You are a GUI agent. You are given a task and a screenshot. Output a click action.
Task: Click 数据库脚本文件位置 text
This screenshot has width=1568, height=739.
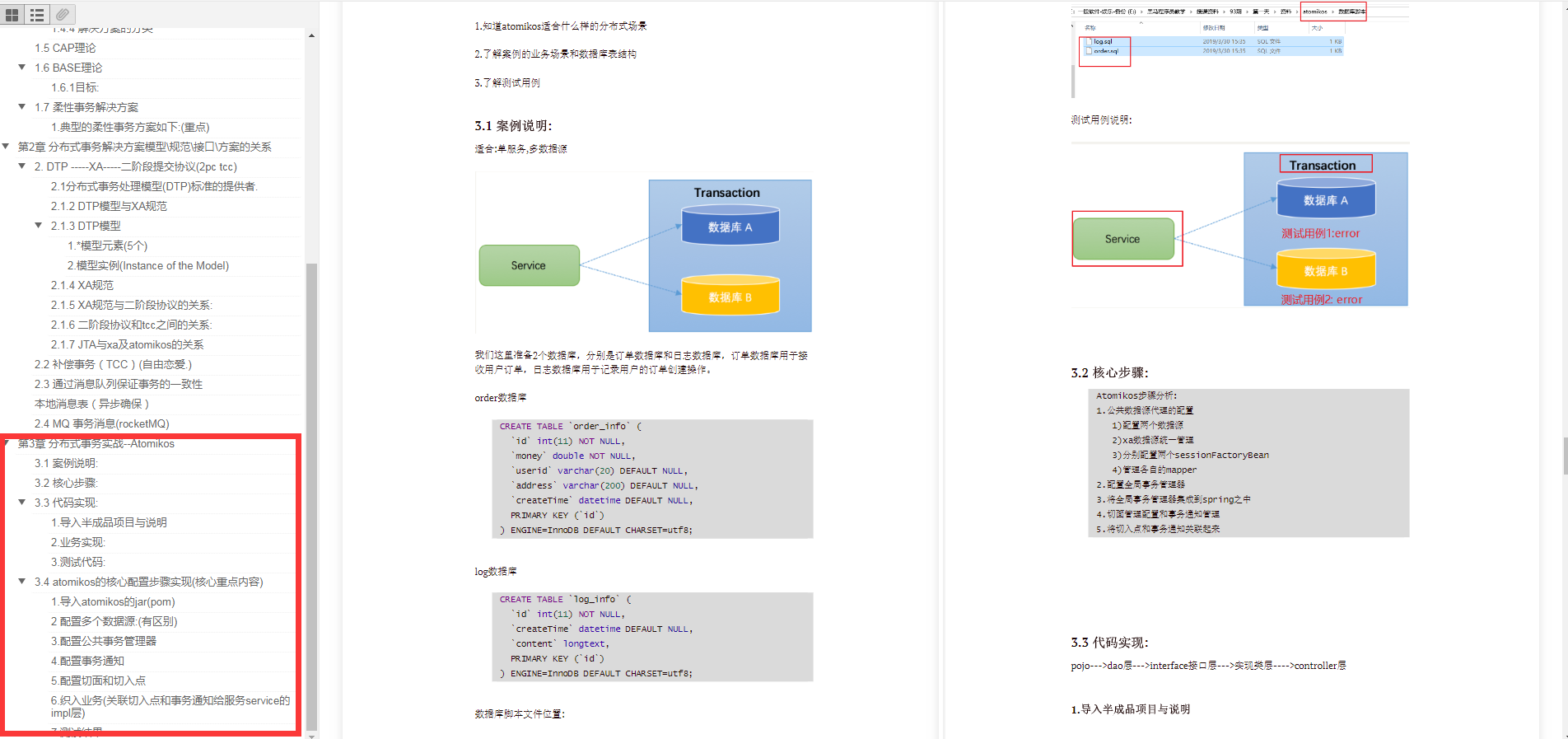(520, 714)
